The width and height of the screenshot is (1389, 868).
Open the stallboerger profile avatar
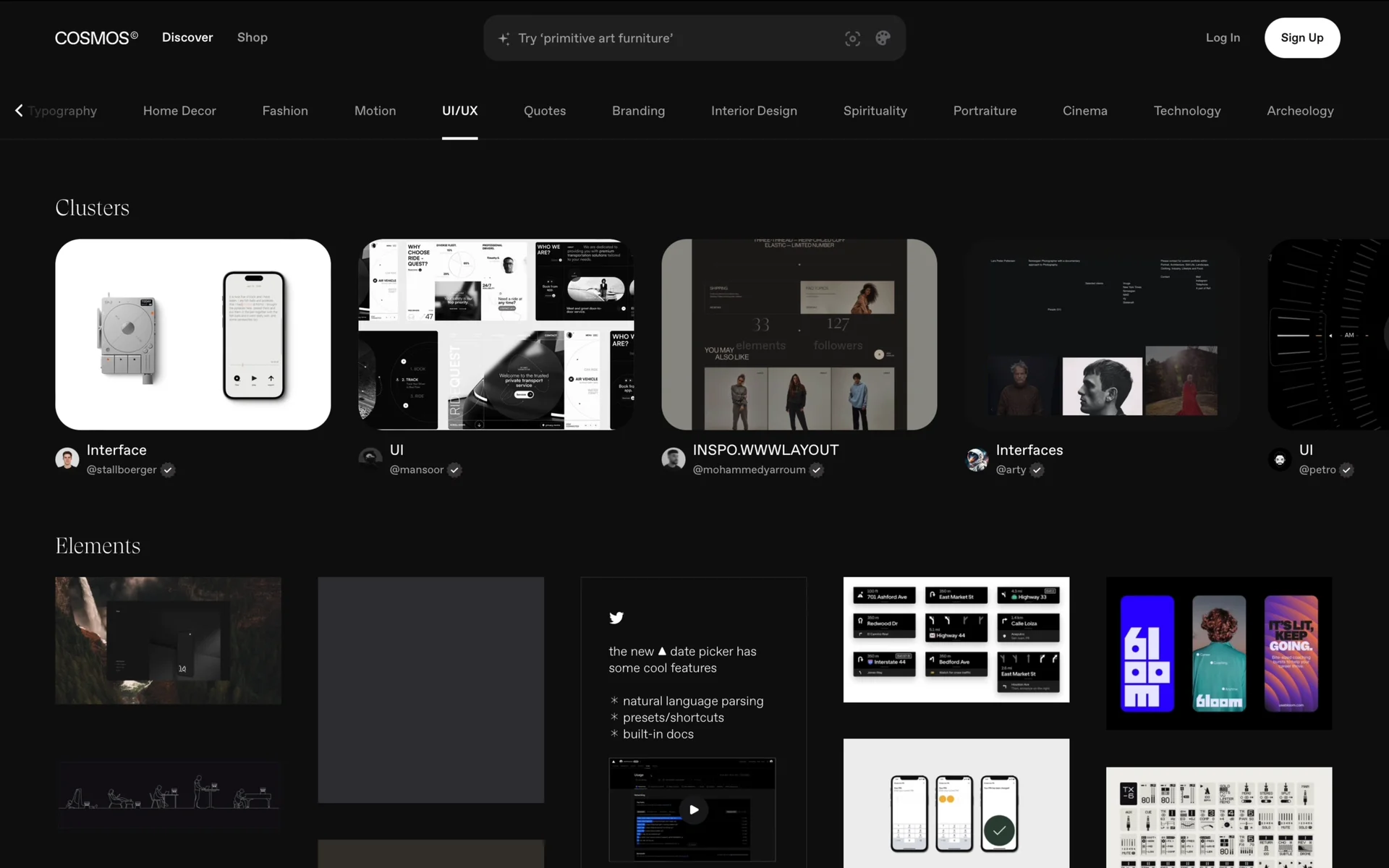click(x=67, y=459)
